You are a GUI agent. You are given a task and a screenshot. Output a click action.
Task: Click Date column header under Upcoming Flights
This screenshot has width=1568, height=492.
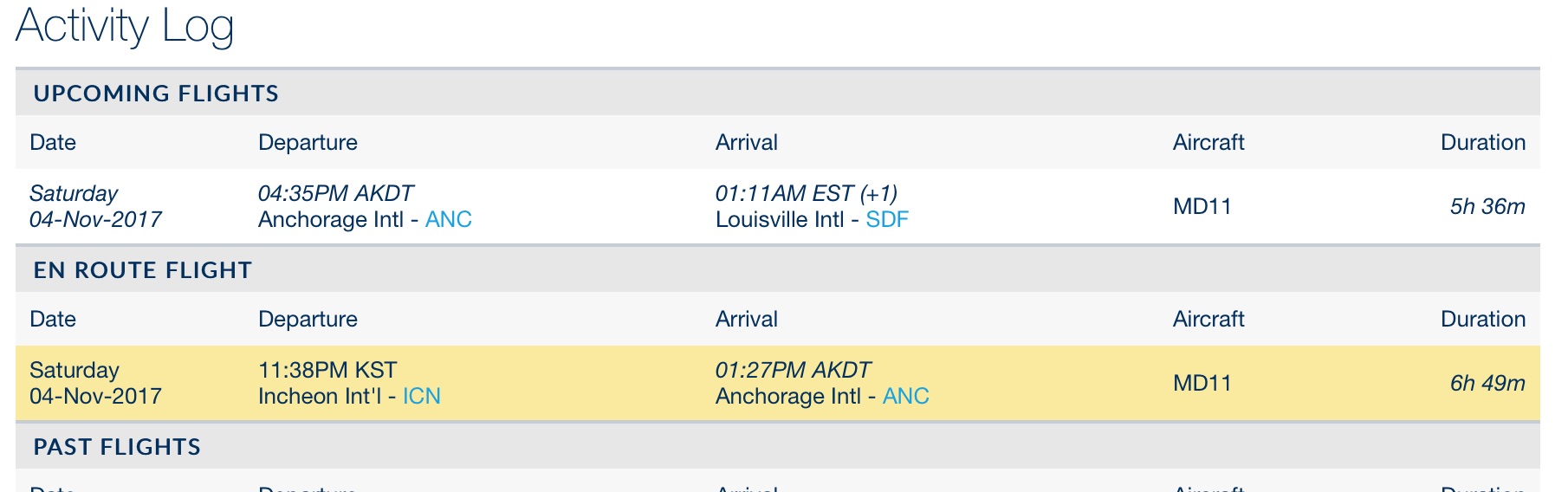pyautogui.click(x=53, y=143)
